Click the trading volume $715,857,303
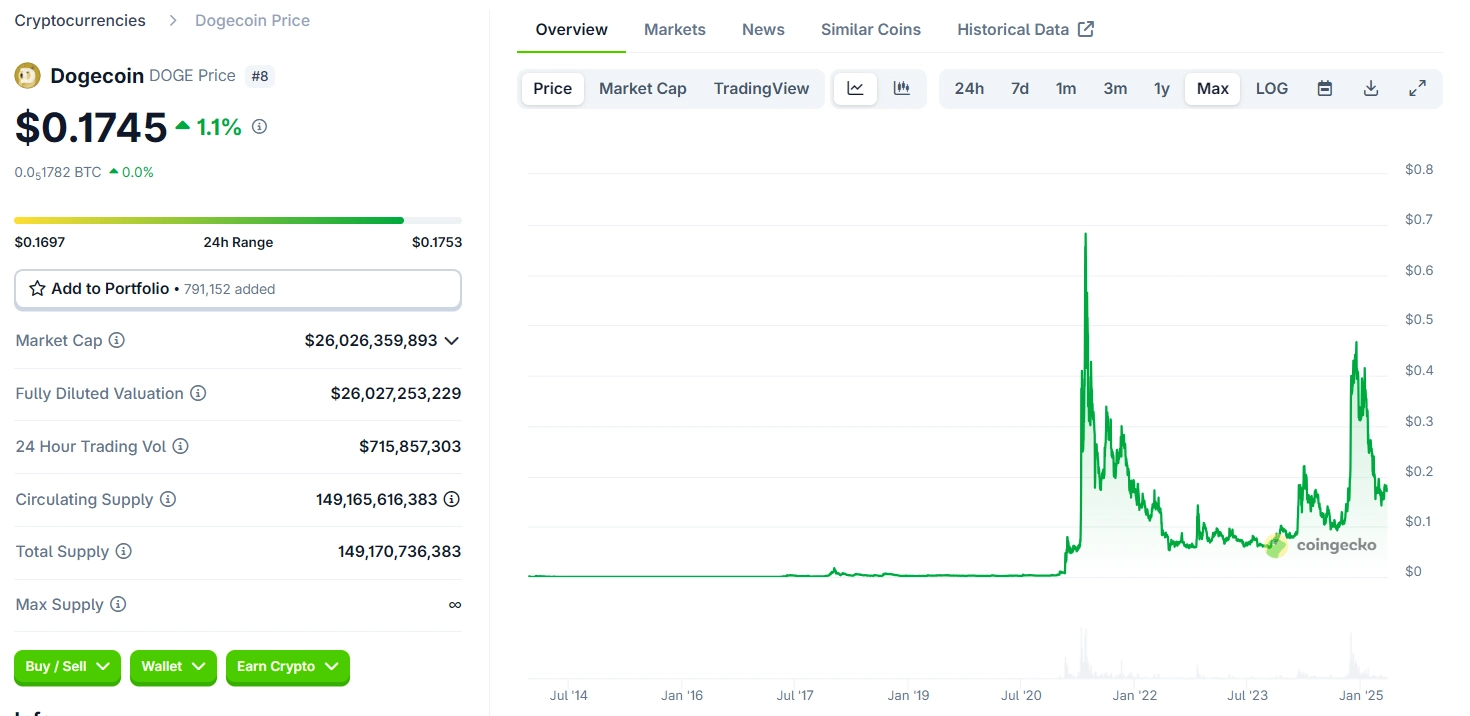Screen dimensions: 1470x716 click(x=410, y=446)
